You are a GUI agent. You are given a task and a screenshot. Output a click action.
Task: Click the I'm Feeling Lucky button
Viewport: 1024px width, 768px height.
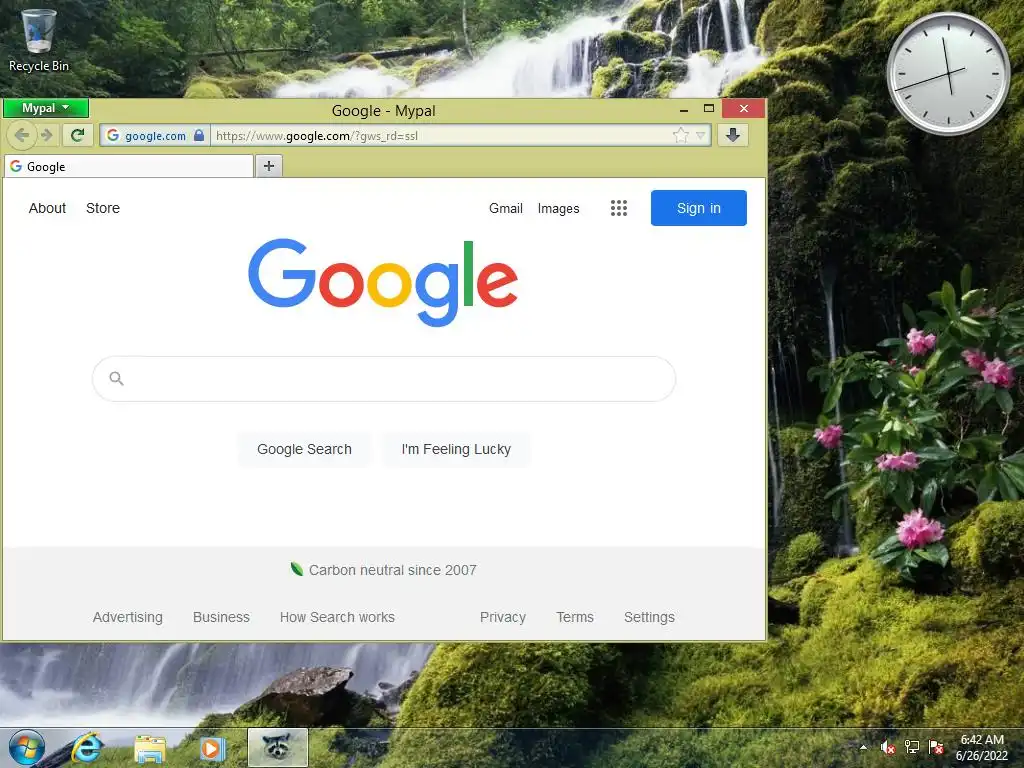456,449
